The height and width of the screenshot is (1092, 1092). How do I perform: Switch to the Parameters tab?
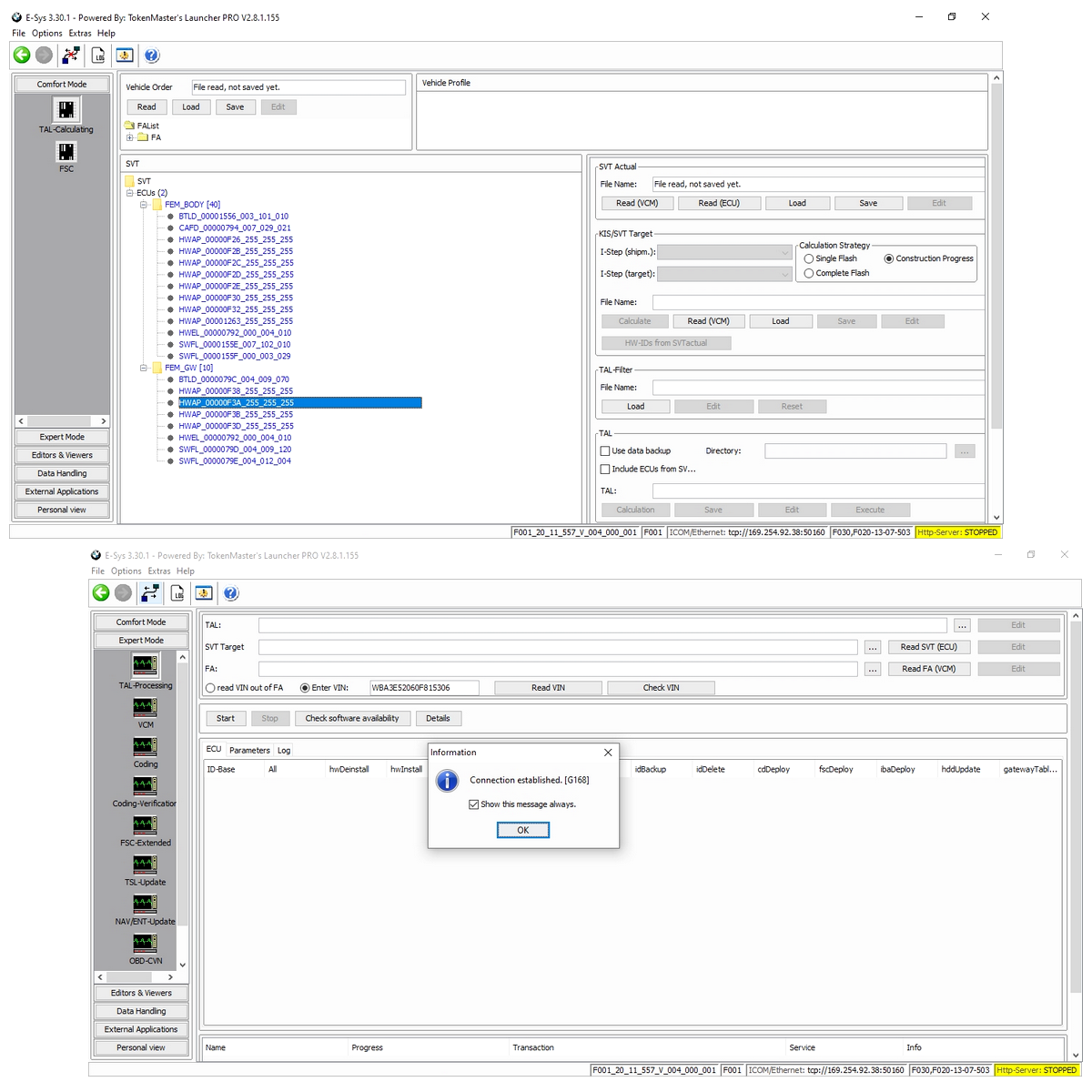pyautogui.click(x=249, y=751)
